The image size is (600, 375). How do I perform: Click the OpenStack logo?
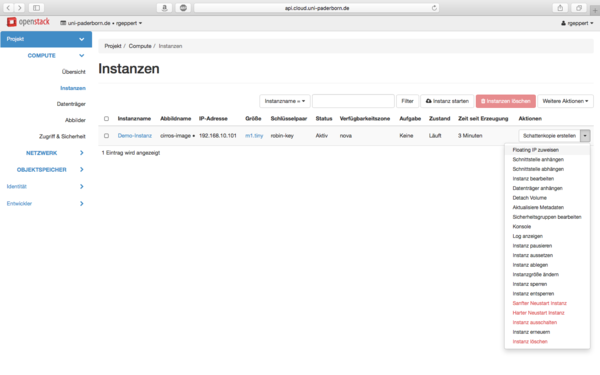click(28, 22)
